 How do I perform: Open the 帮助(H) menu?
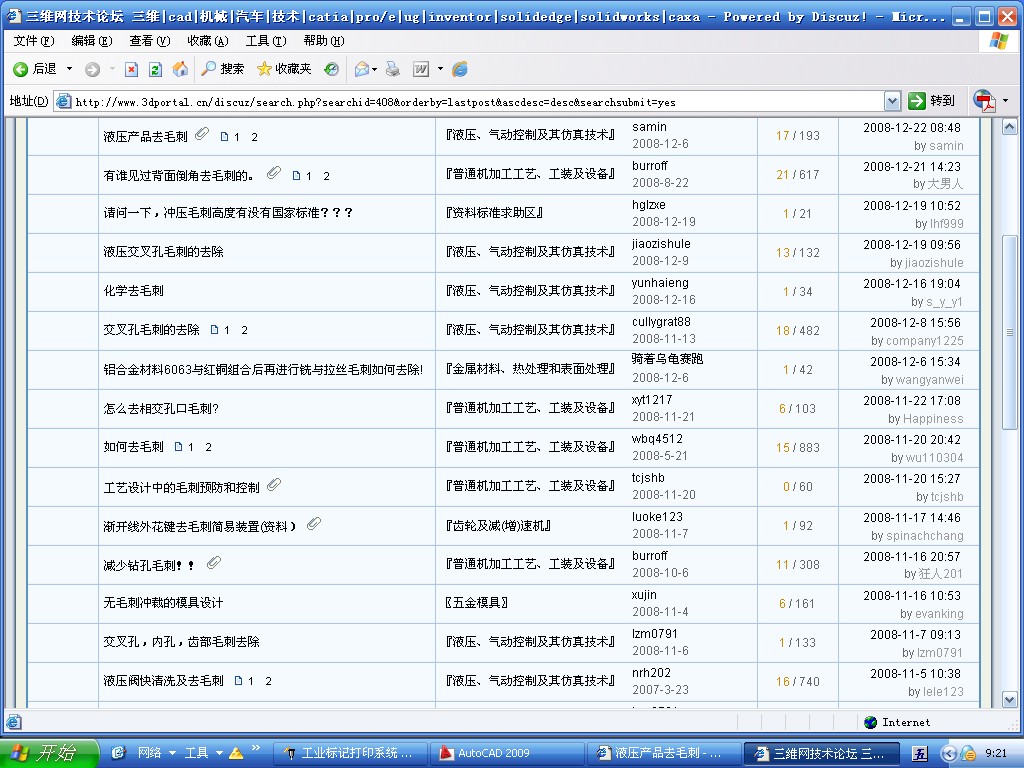click(x=324, y=41)
